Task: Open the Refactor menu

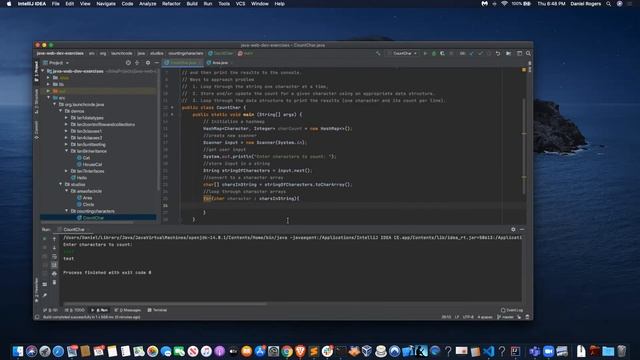Action: [x=171, y=4]
